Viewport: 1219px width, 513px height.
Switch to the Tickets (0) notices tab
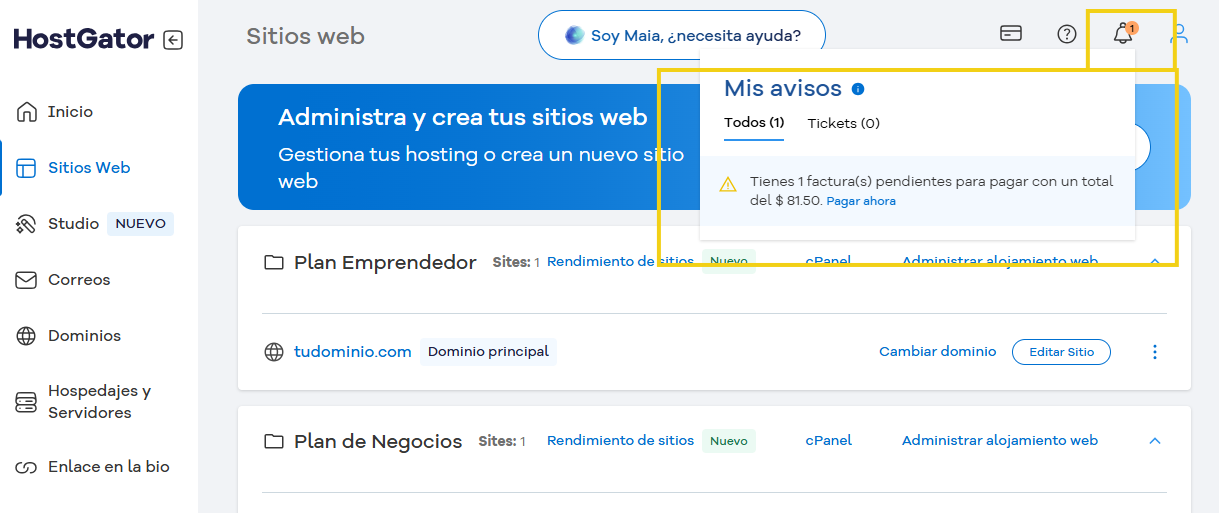pos(844,124)
